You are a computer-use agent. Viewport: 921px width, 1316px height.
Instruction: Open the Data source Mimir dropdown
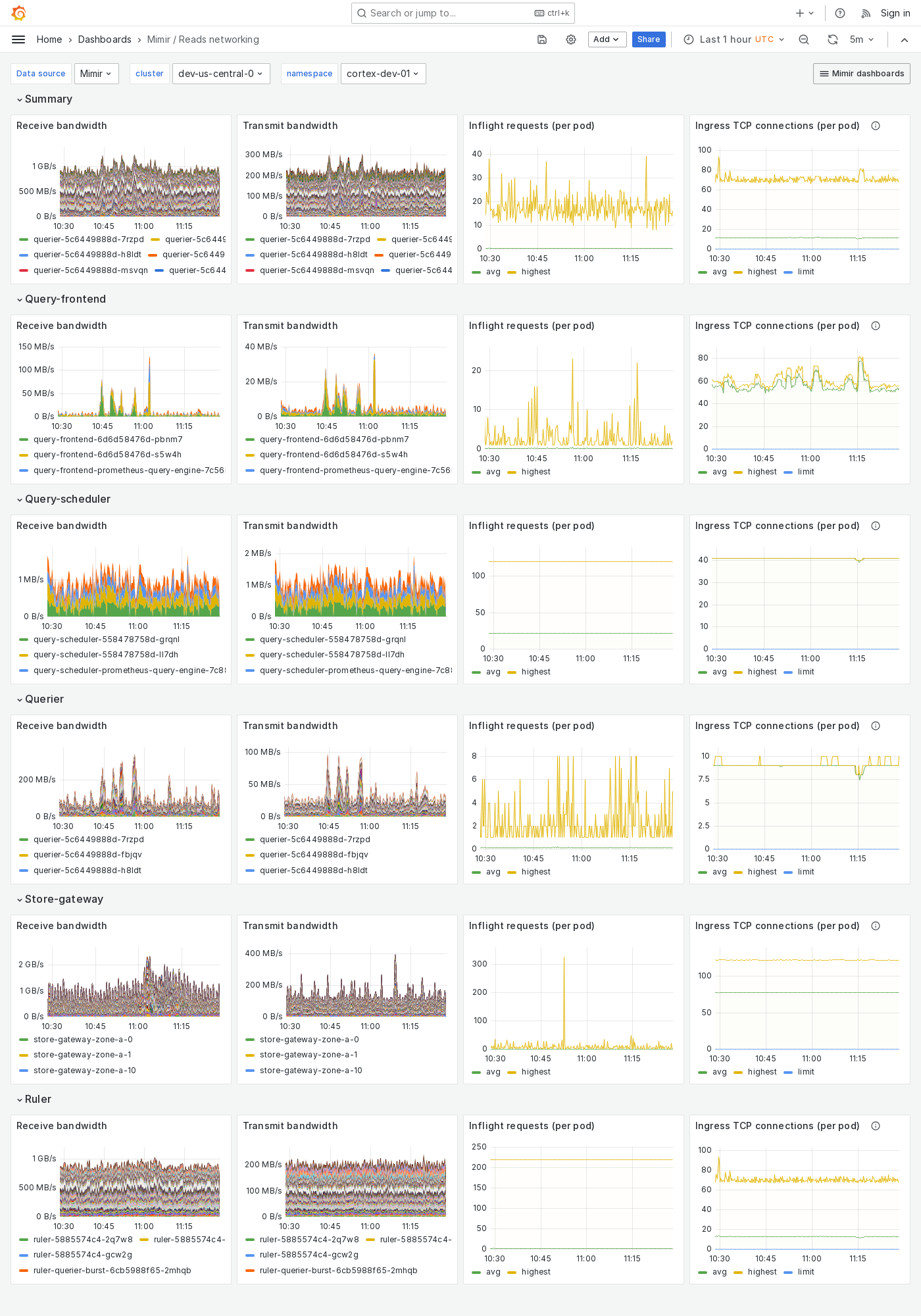click(x=96, y=74)
